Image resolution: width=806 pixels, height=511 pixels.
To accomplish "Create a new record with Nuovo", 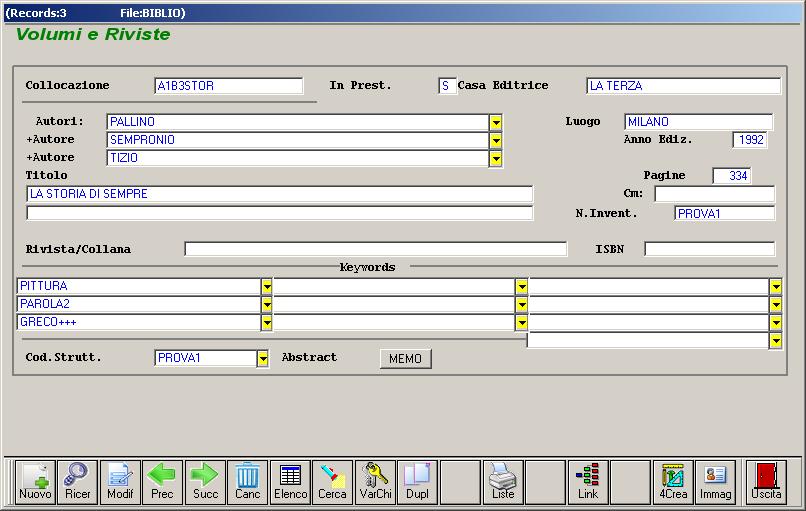I will (x=35, y=482).
